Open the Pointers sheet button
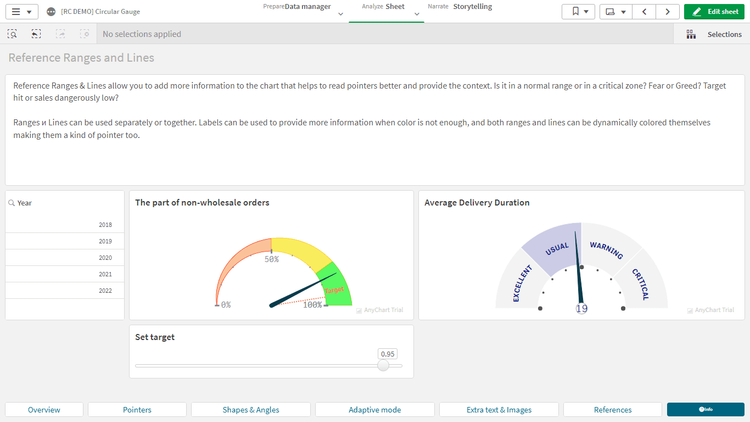 tap(137, 410)
